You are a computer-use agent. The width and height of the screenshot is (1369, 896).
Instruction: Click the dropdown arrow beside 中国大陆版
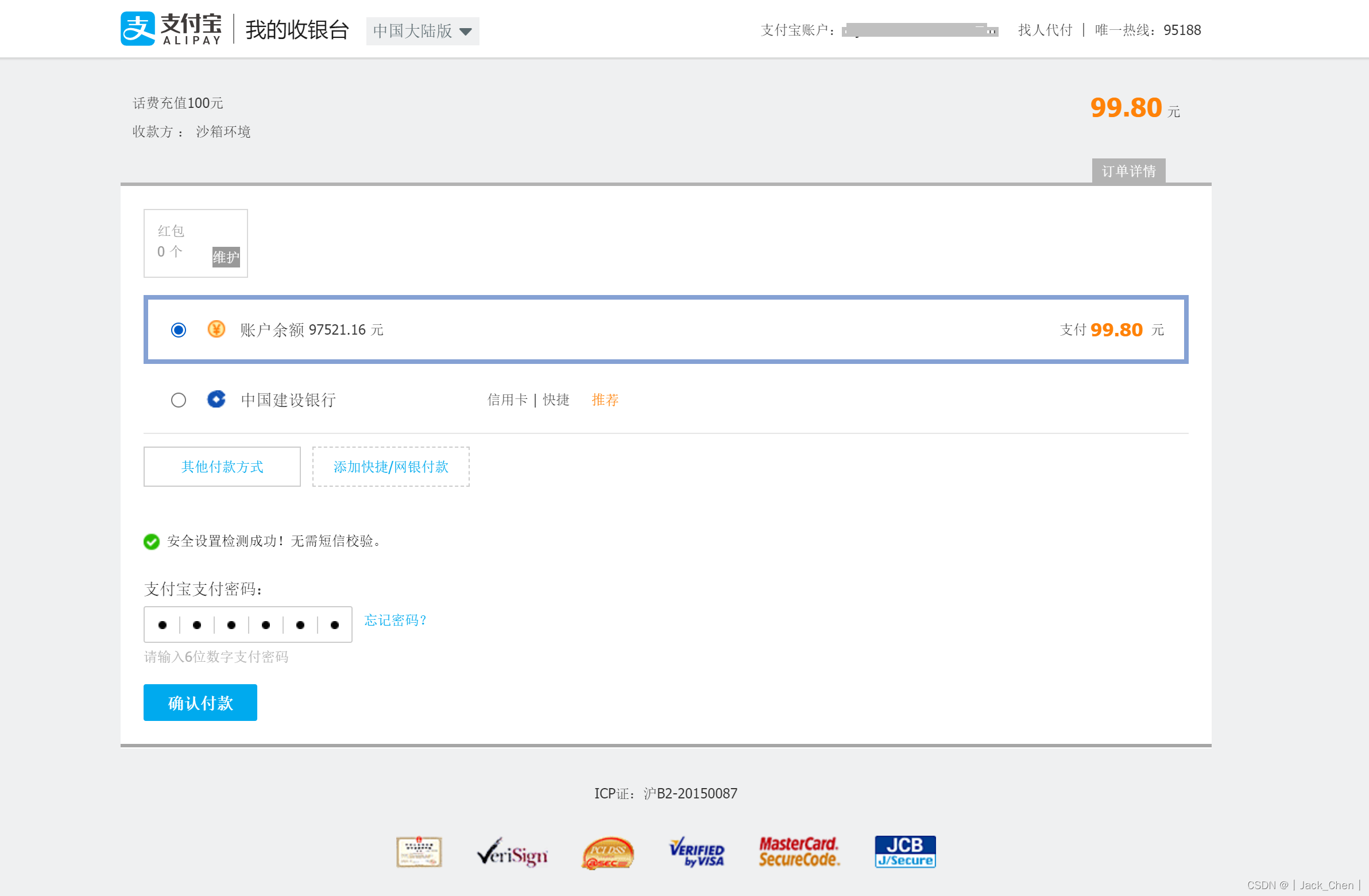click(x=465, y=32)
